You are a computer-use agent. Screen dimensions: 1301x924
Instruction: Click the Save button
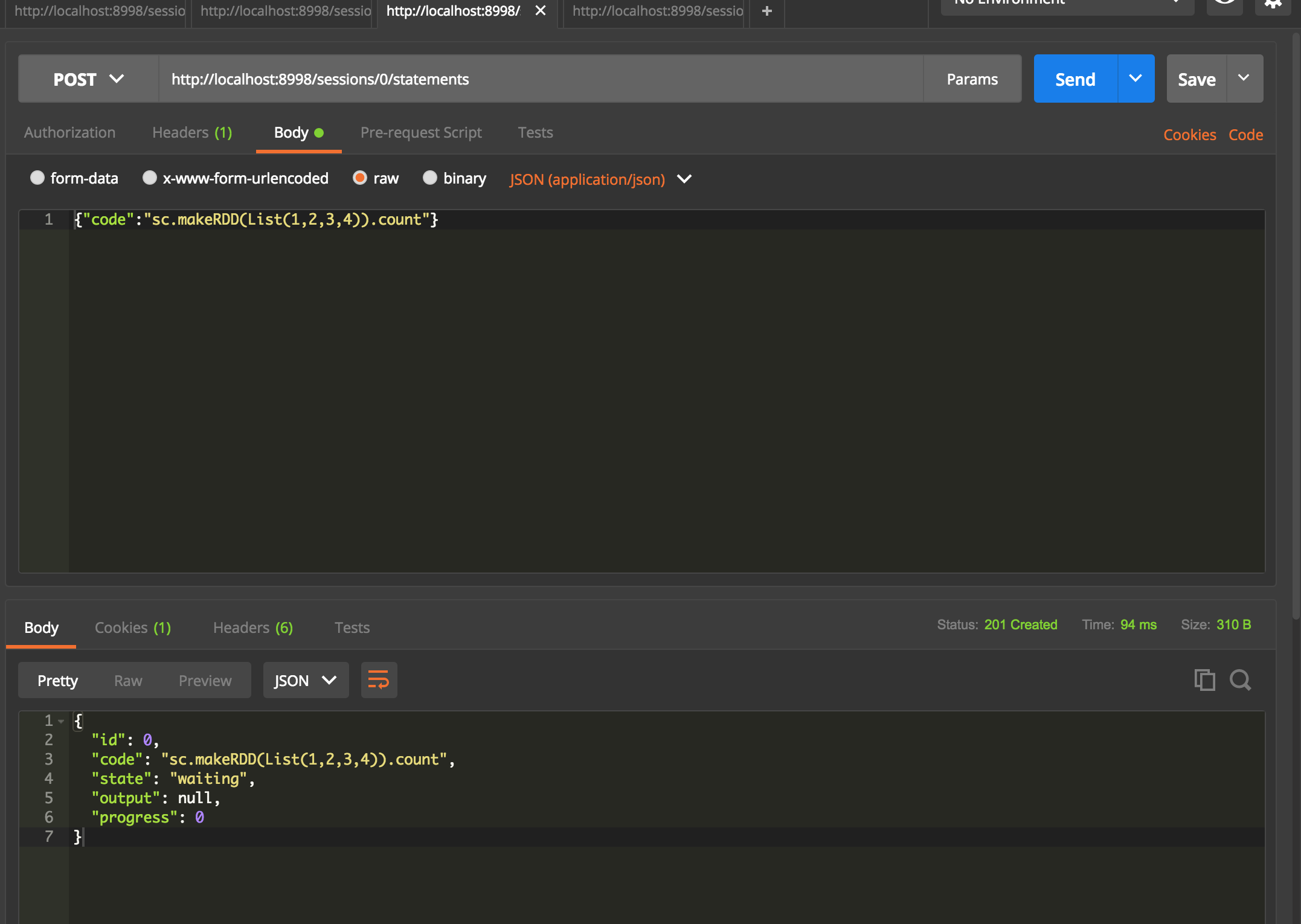[1197, 79]
